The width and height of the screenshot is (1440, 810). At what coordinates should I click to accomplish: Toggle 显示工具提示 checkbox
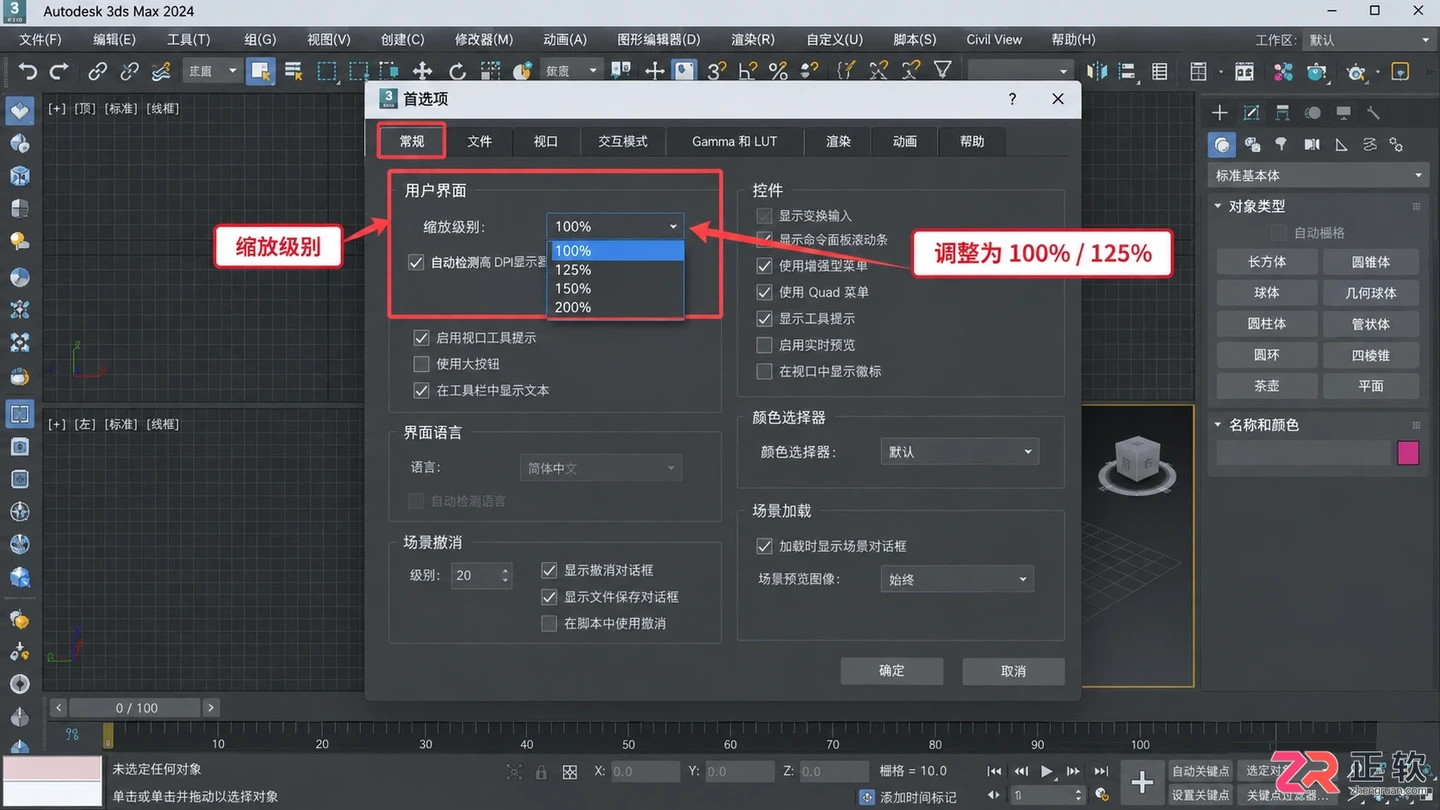(x=764, y=318)
